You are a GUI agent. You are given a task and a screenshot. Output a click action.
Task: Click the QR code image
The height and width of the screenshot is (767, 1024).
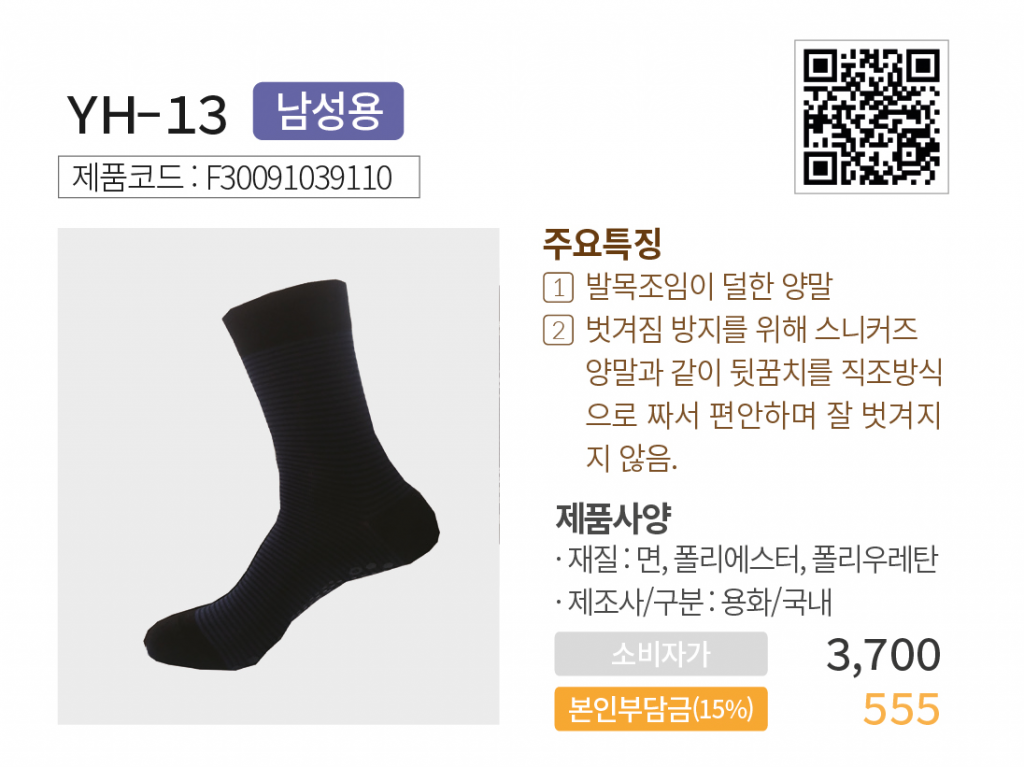point(871,117)
